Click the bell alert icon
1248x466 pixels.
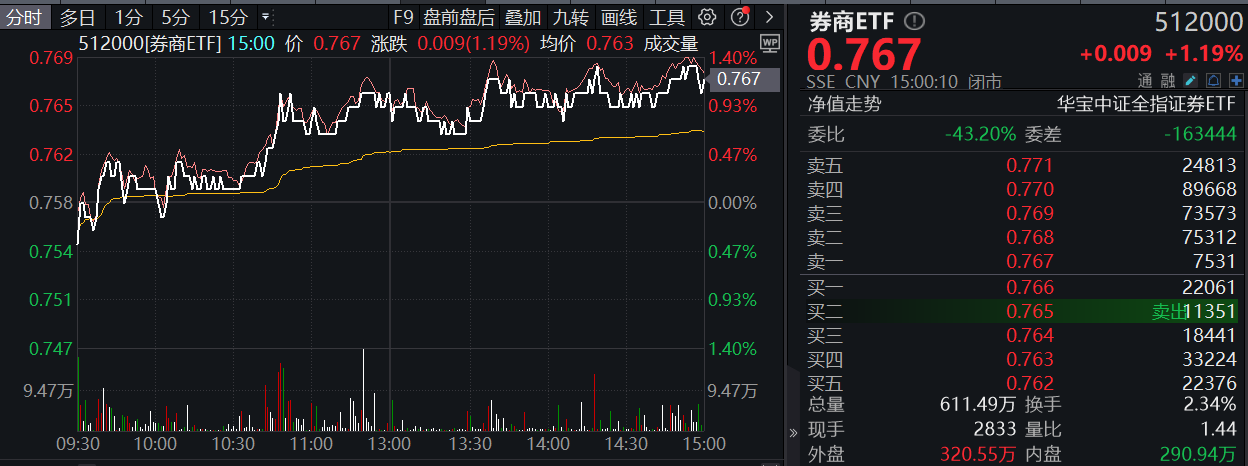pyautogui.click(x=1213, y=81)
